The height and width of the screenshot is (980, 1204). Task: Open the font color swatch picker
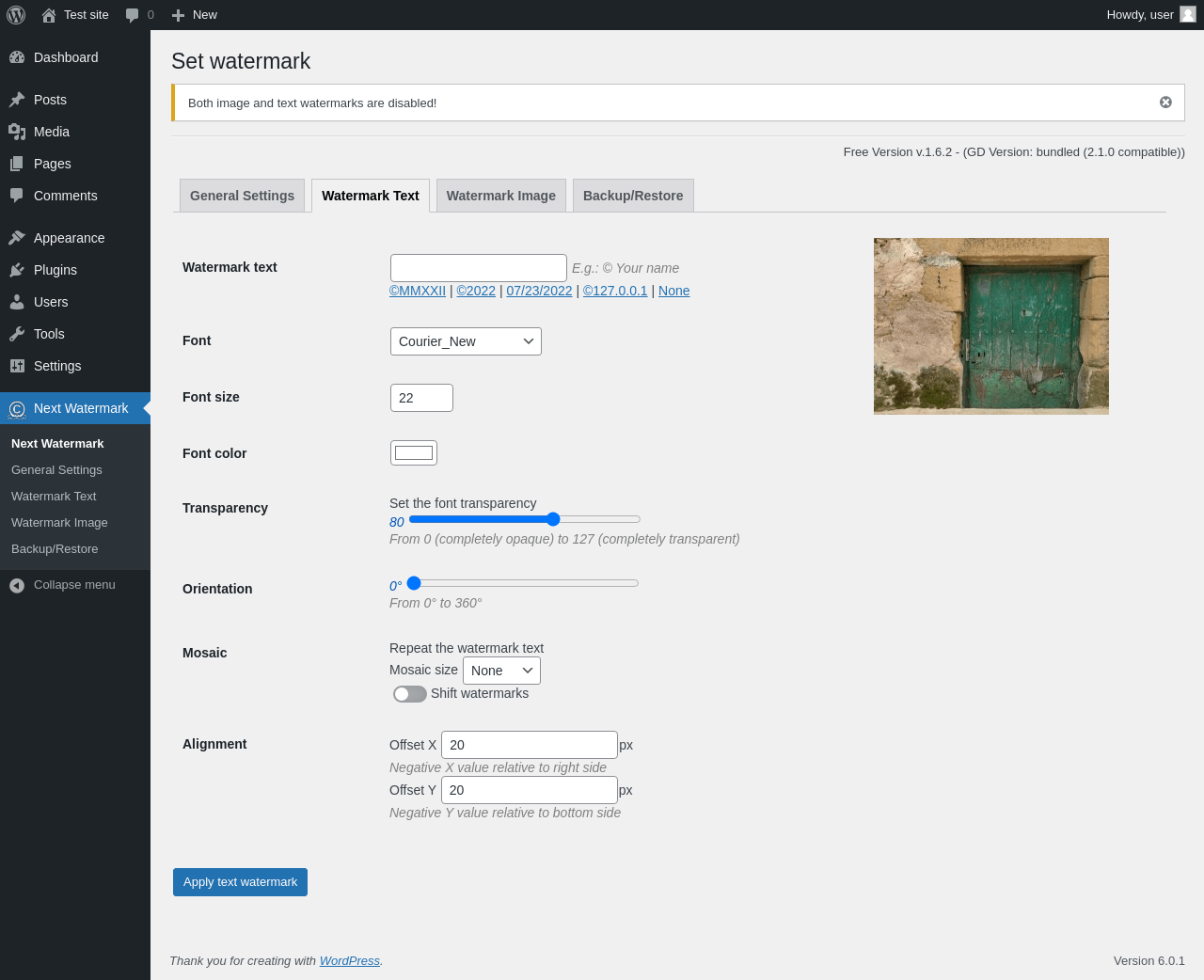(414, 453)
